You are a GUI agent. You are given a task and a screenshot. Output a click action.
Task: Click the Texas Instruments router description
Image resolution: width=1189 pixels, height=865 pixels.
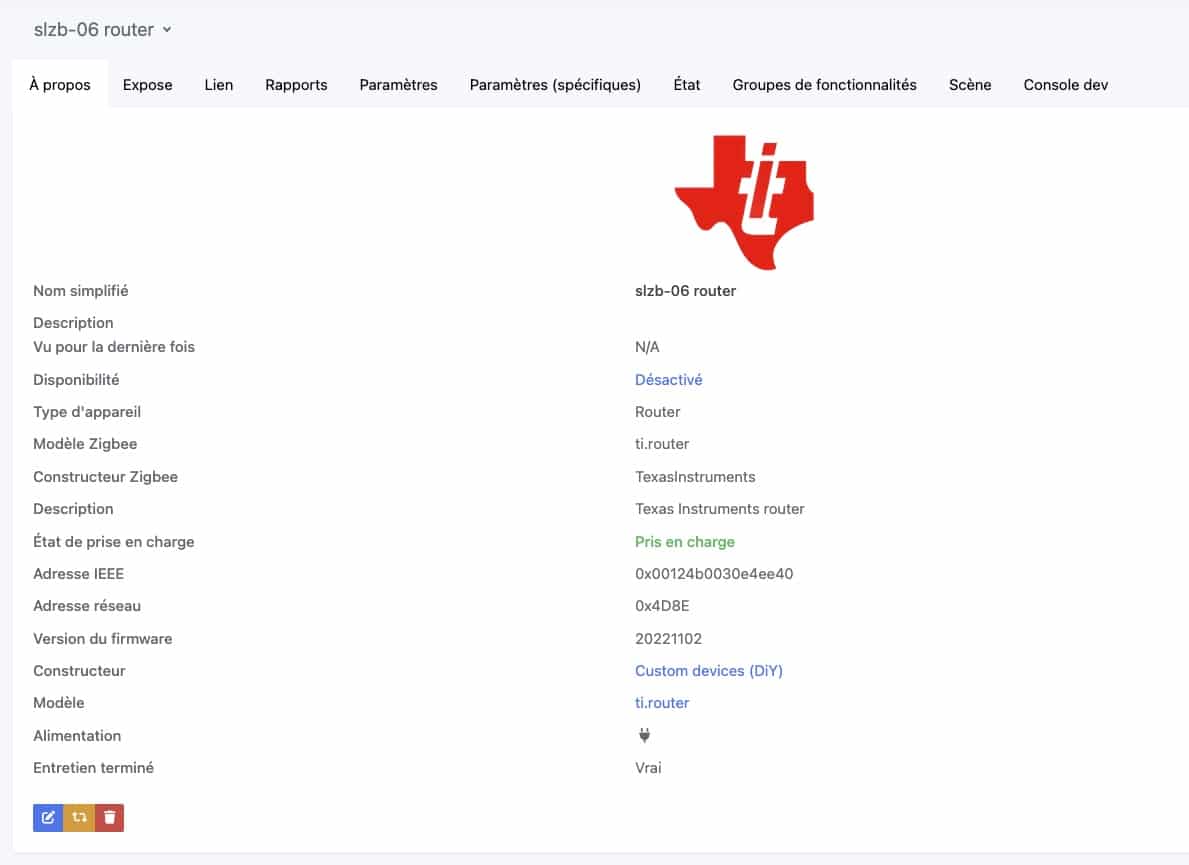click(720, 509)
